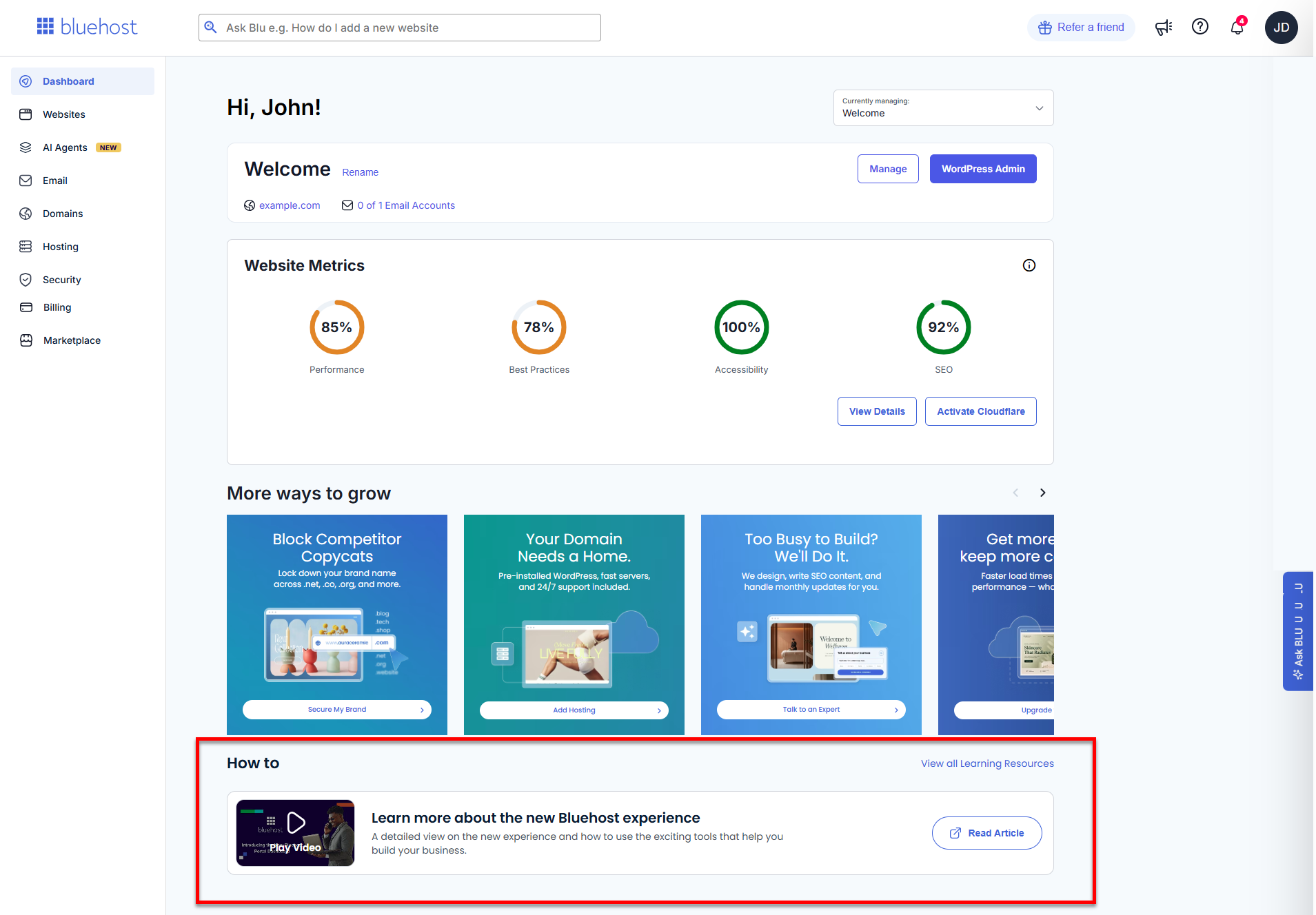Click the Manage button
The height and width of the screenshot is (915, 1316).
pos(888,169)
